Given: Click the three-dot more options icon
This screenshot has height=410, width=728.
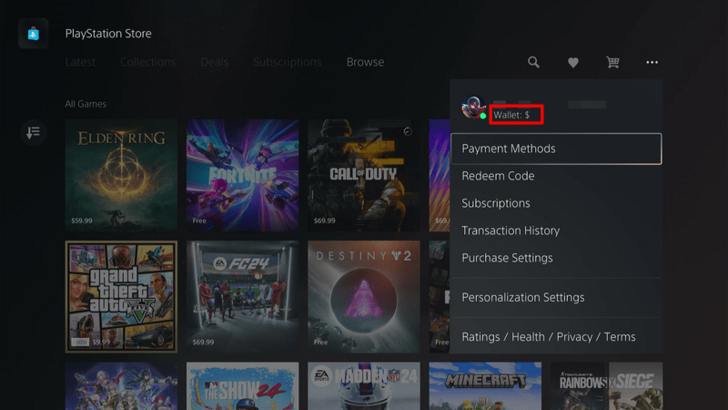Looking at the screenshot, I should (652, 62).
